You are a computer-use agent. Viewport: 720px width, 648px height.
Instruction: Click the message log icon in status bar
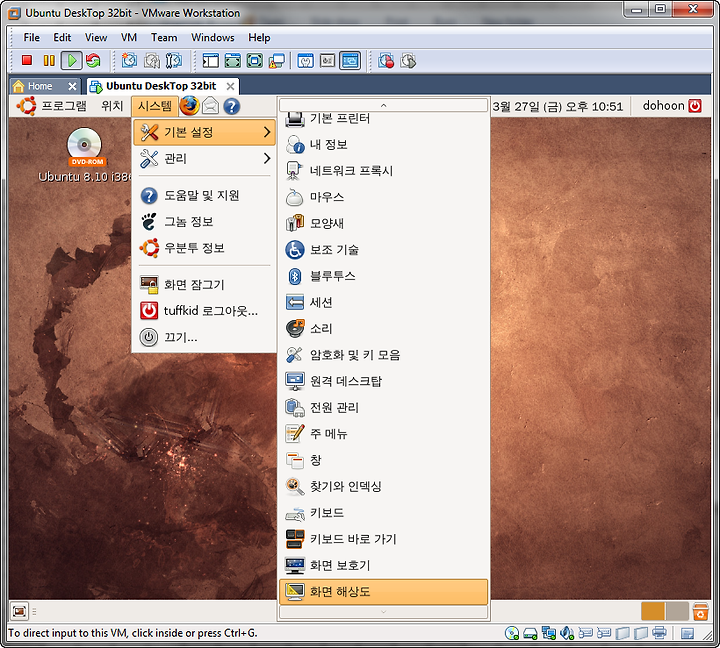pos(687,634)
